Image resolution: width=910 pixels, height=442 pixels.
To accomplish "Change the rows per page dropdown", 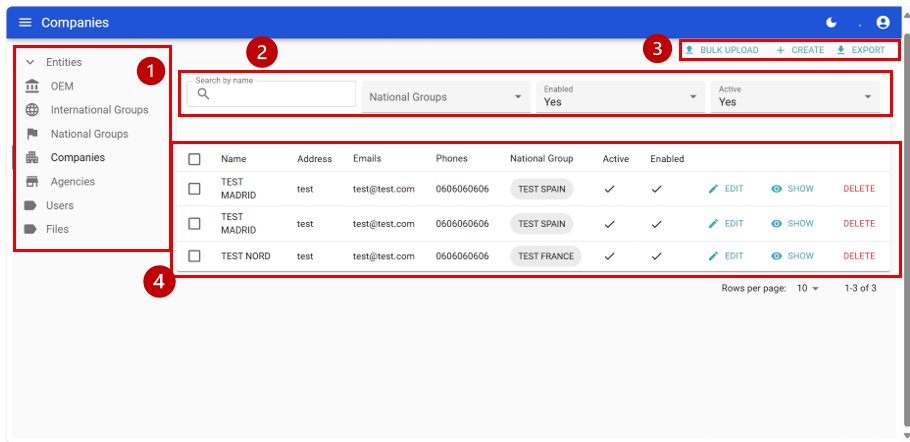I will click(x=807, y=288).
